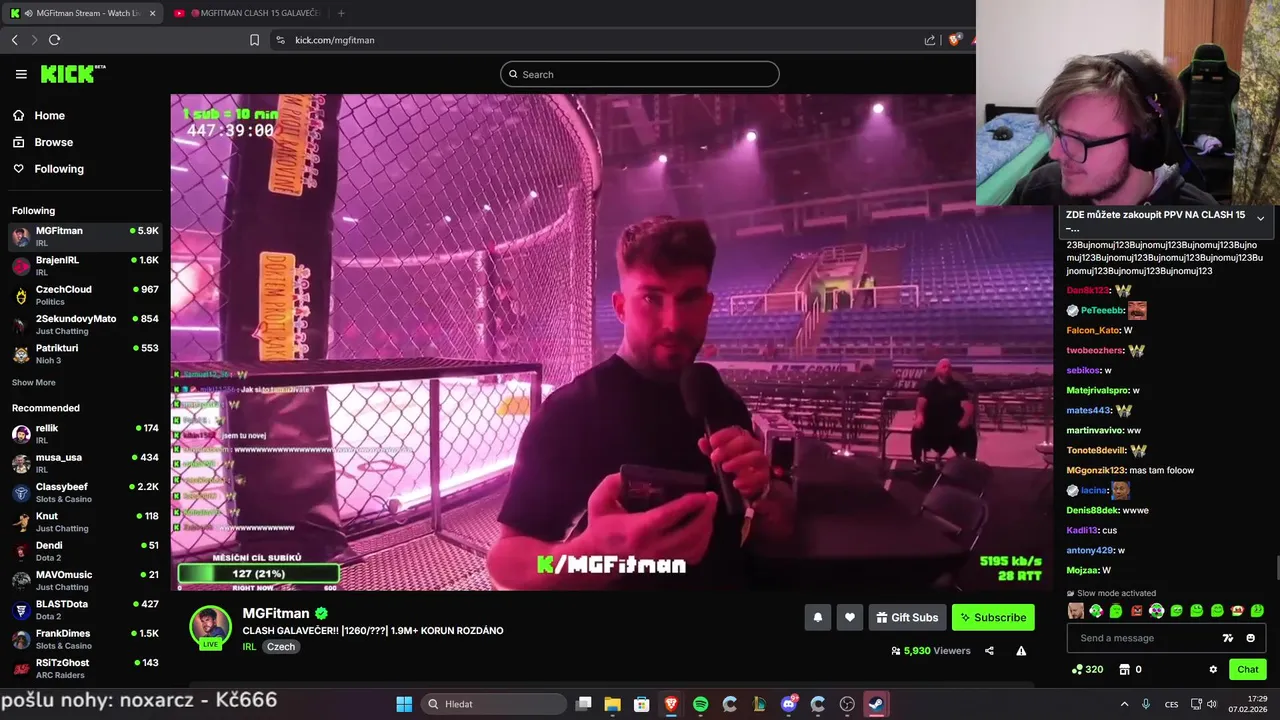Open Dendi recommended channel
Screen dimensions: 1280x720
pyautogui.click(x=85, y=551)
